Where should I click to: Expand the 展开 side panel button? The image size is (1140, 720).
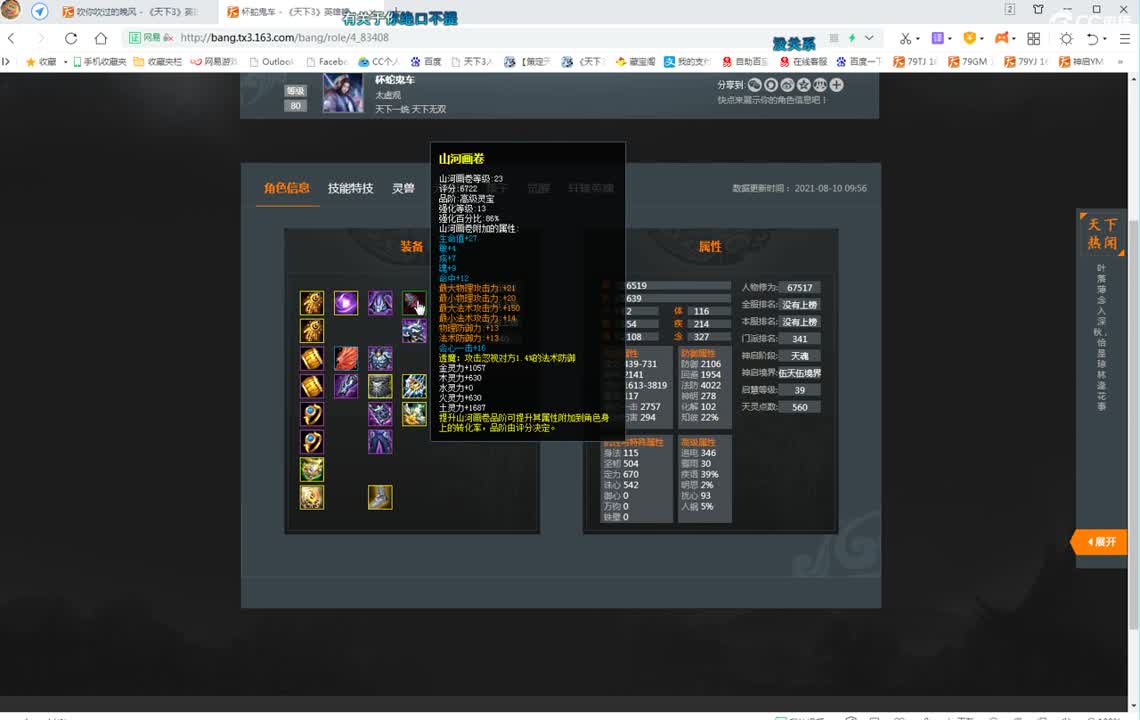tap(1101, 542)
